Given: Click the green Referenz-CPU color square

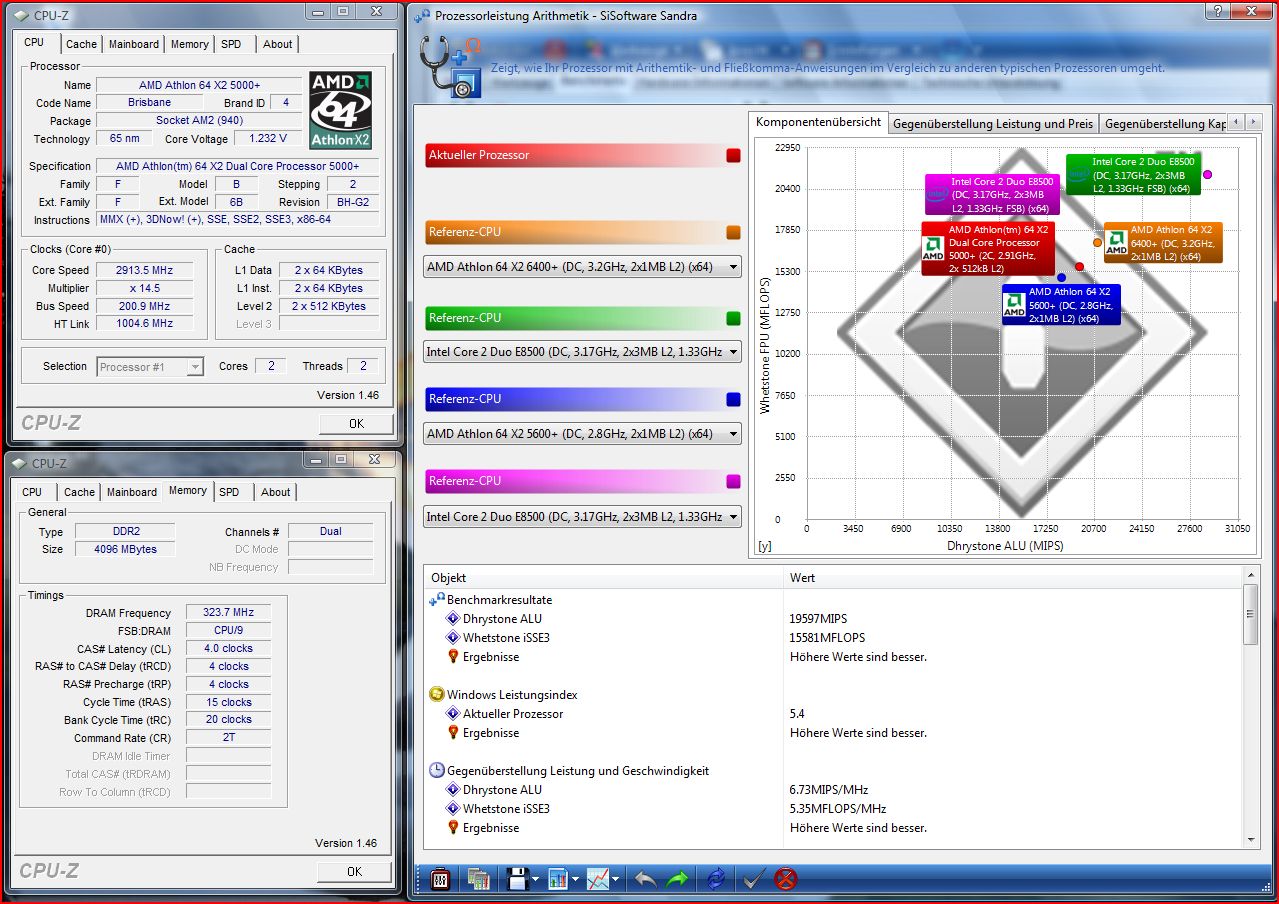Looking at the screenshot, I should [x=733, y=318].
